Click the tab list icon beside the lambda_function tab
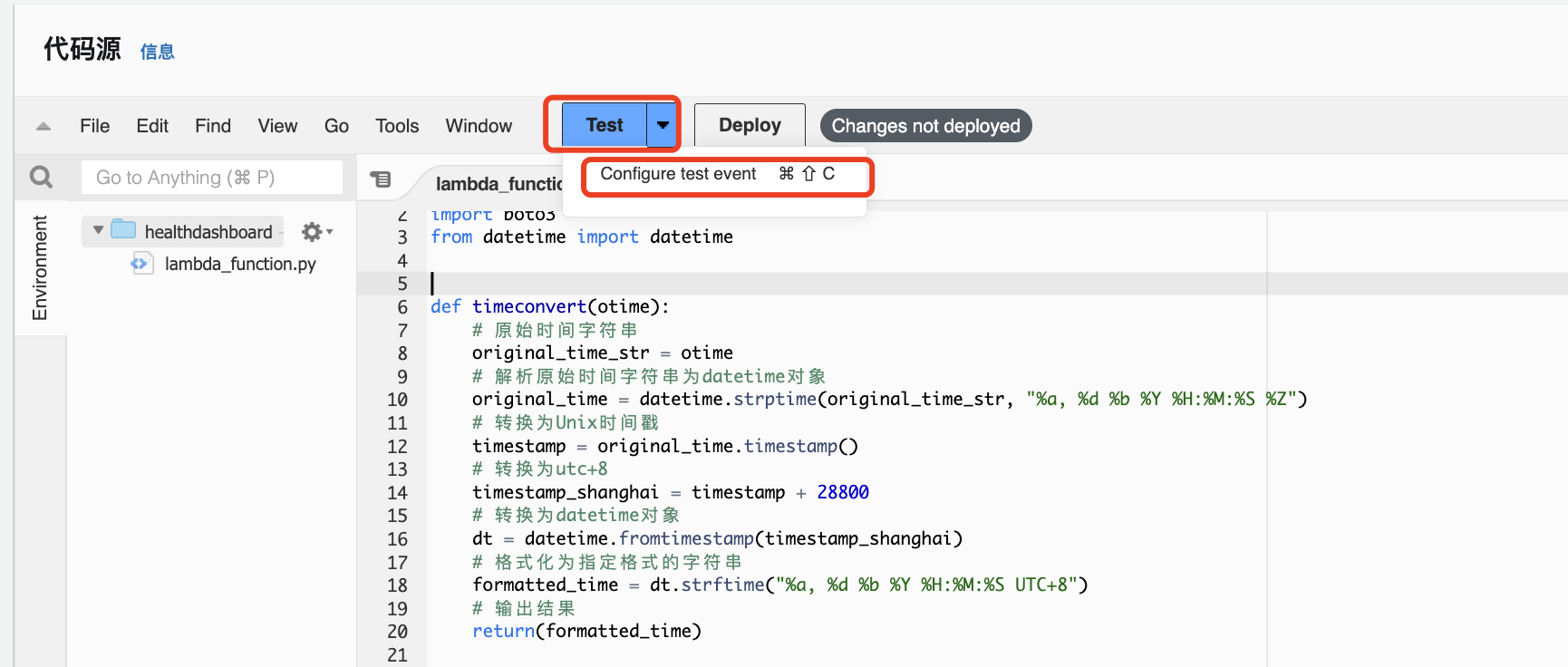Image resolution: width=1568 pixels, height=667 pixels. [381, 179]
